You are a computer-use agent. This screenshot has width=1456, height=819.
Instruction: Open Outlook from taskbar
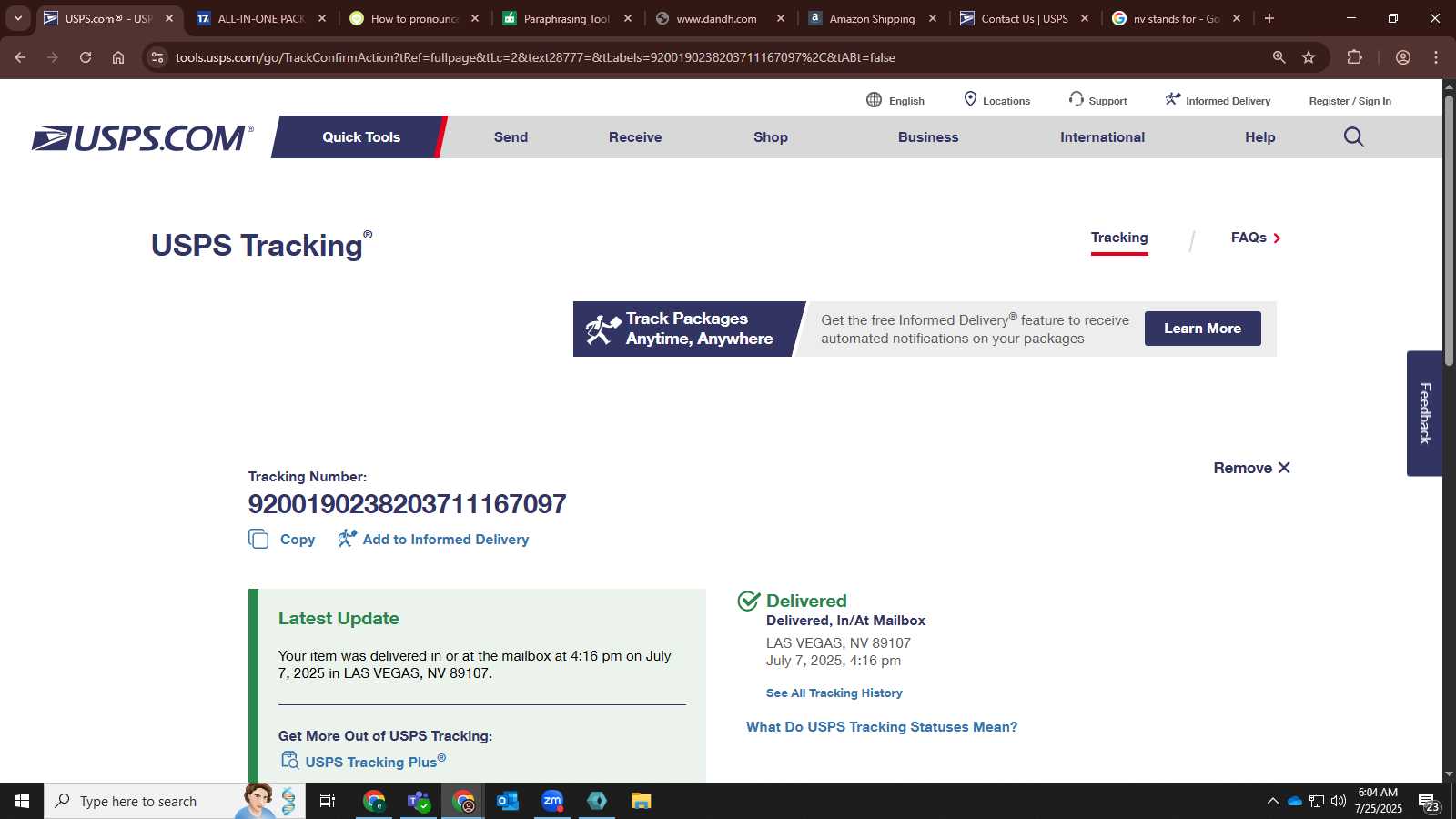click(x=508, y=801)
